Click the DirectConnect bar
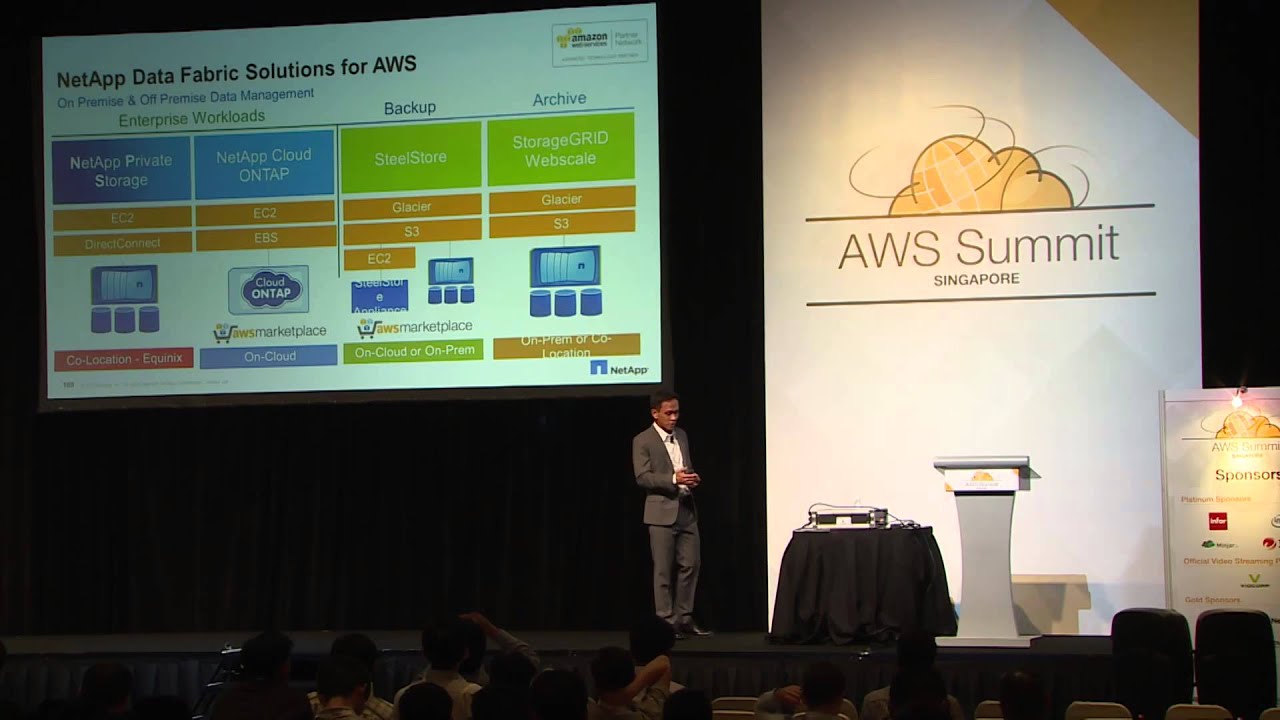Screen dimensions: 1280x720 point(122,243)
